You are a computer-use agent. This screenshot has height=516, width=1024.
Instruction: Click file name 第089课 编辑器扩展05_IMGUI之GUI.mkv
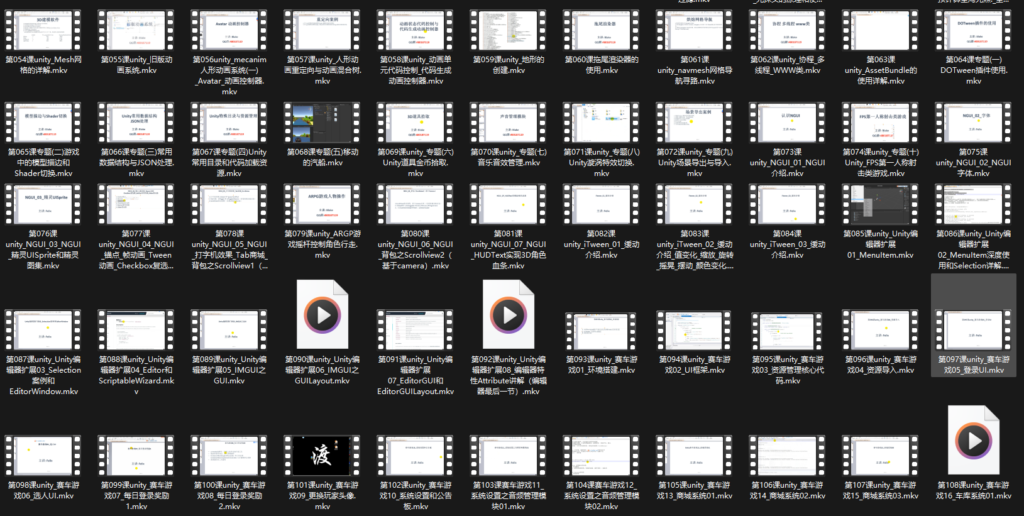click(x=229, y=370)
